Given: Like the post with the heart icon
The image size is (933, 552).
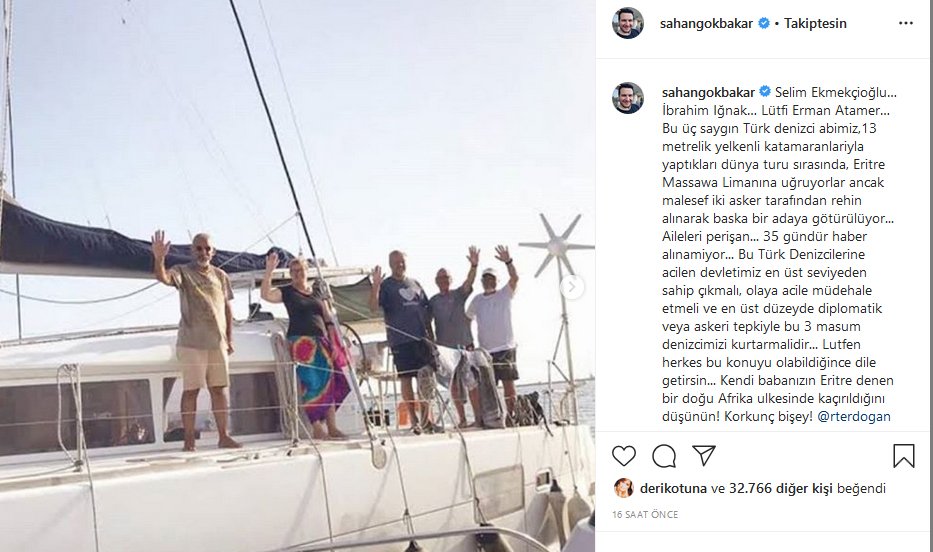Looking at the screenshot, I should pyautogui.click(x=624, y=456).
